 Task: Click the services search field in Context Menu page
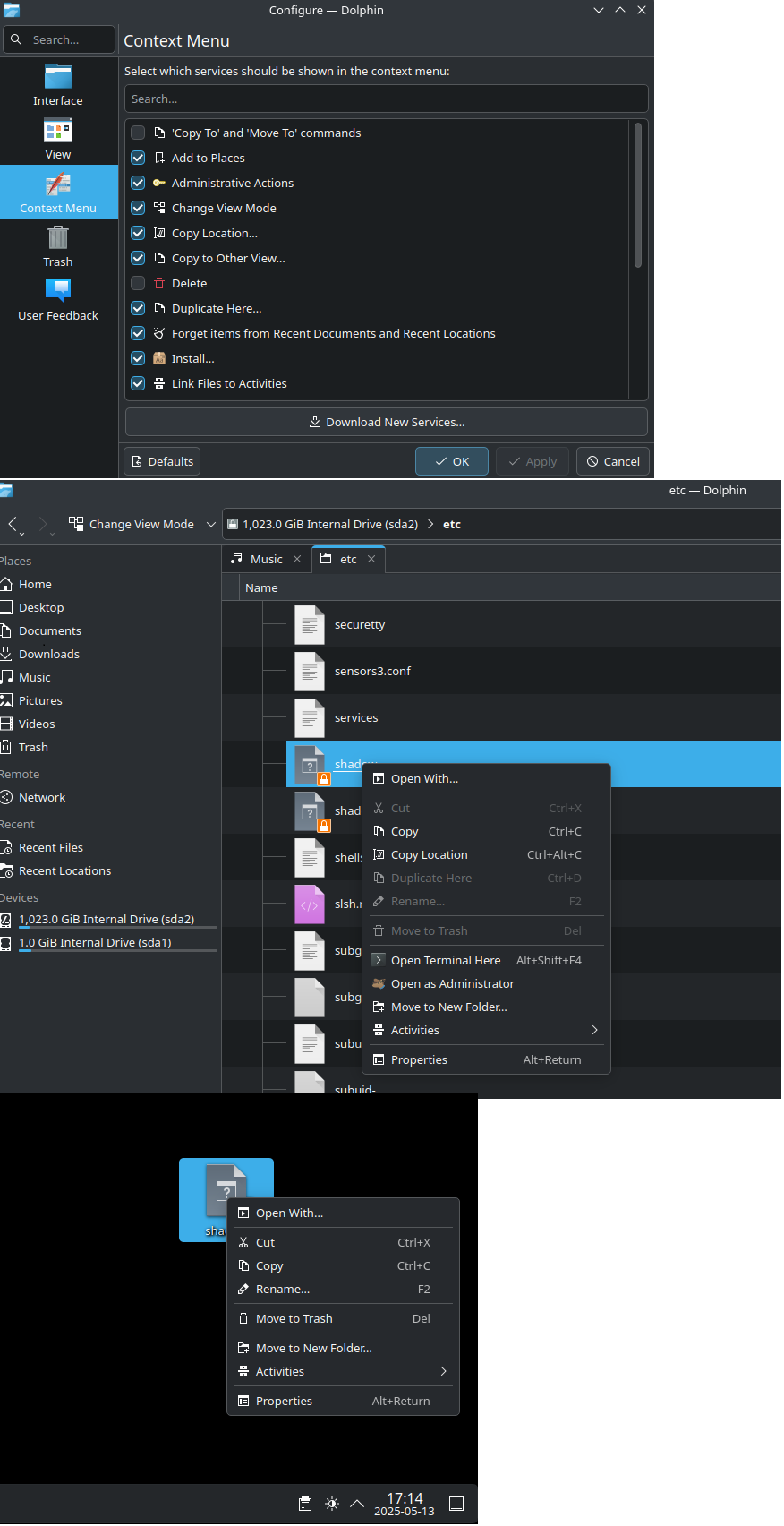[x=386, y=99]
